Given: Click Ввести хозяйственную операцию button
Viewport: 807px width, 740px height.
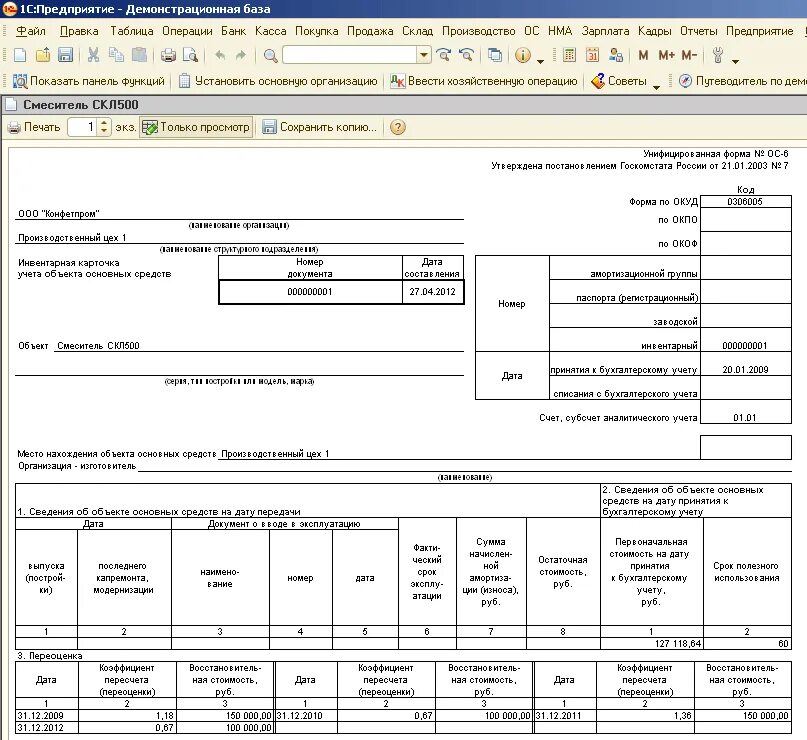Looking at the screenshot, I should (x=484, y=81).
